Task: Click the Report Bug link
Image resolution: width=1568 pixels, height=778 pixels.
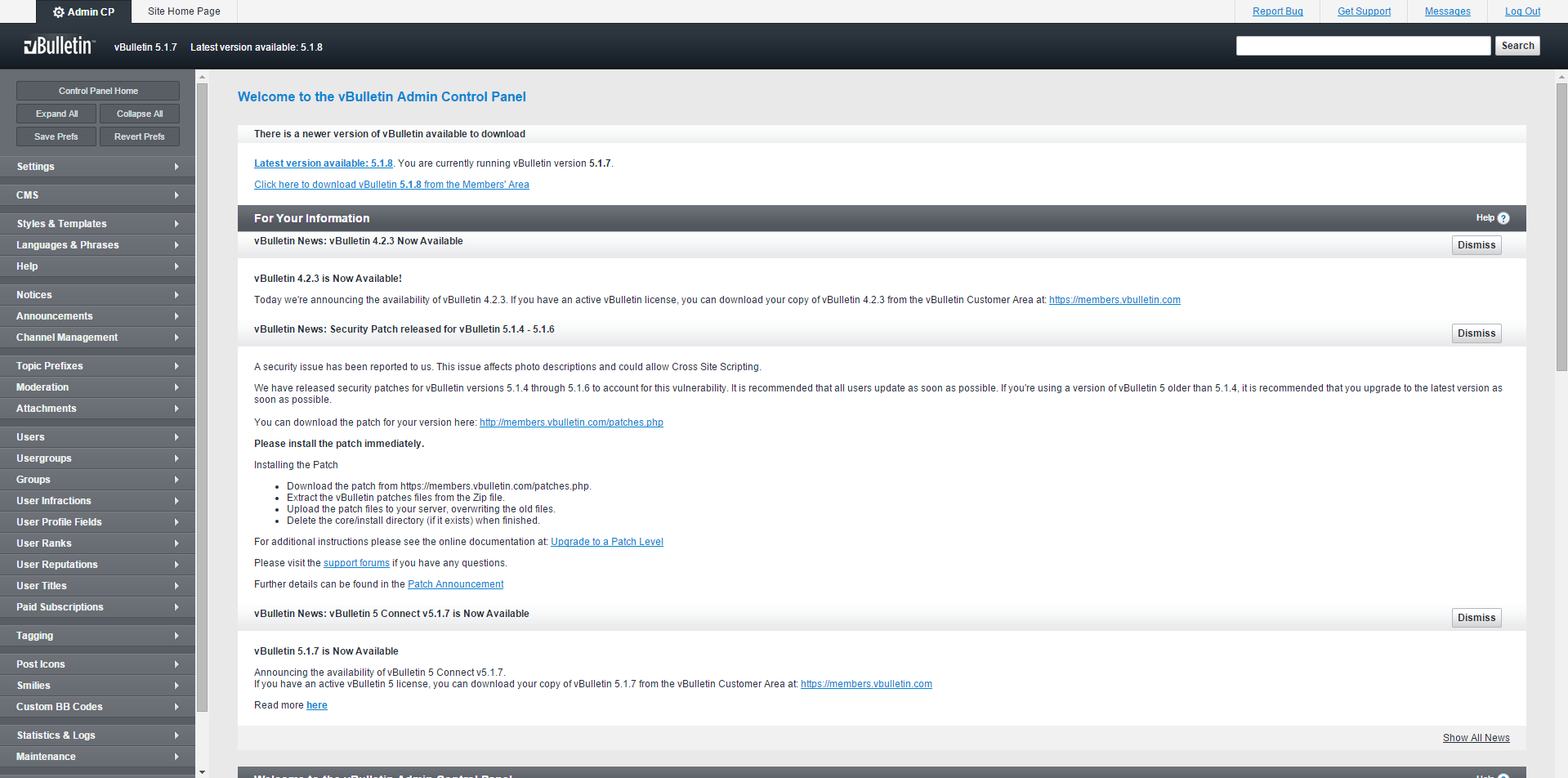Action: (1277, 11)
